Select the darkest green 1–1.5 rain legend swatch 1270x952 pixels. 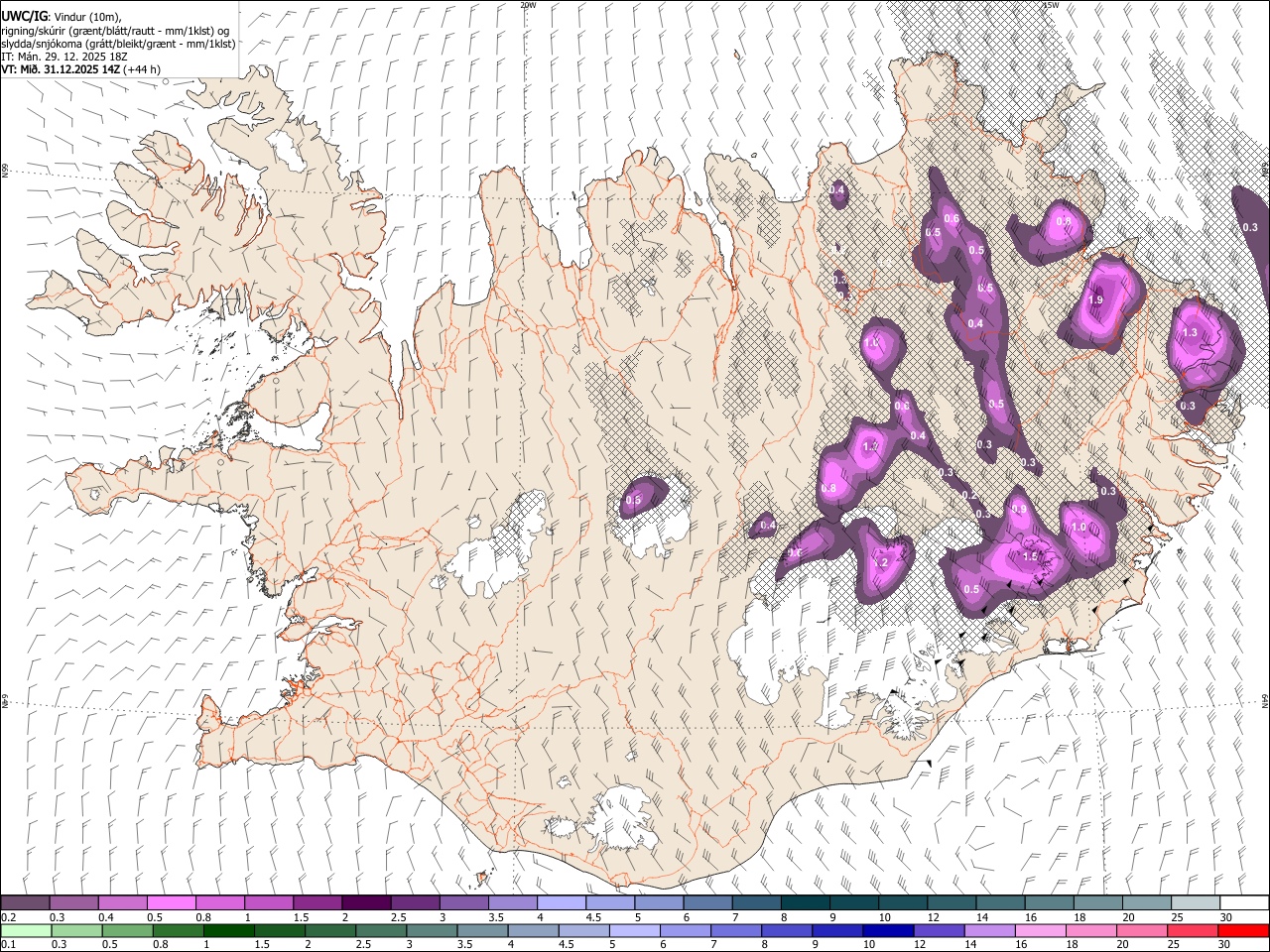228,930
